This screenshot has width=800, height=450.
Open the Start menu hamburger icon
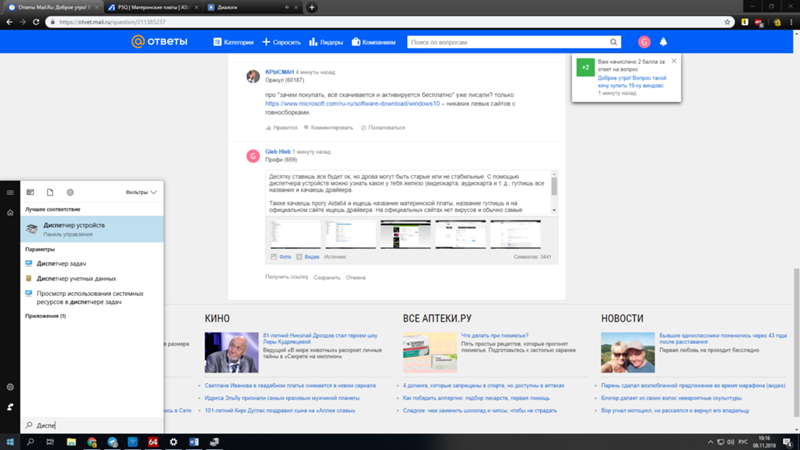point(10,192)
